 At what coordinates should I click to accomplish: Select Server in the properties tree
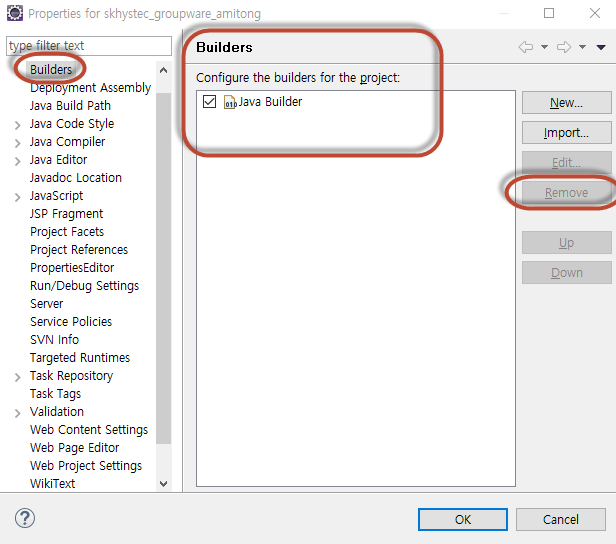(x=46, y=304)
